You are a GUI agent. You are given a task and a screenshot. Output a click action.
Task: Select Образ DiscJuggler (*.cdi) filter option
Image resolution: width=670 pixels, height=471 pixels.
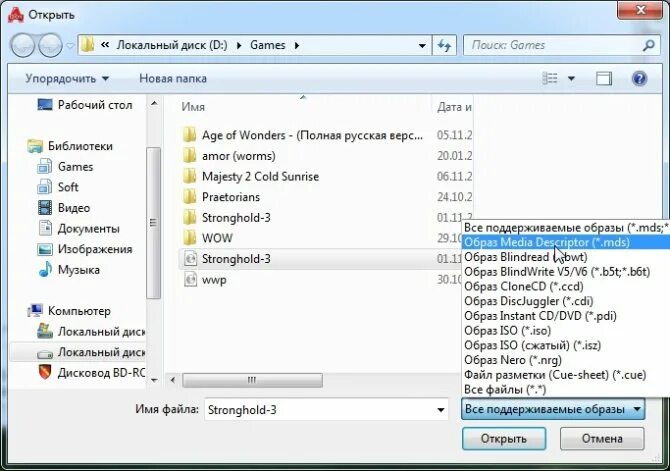[566, 301]
